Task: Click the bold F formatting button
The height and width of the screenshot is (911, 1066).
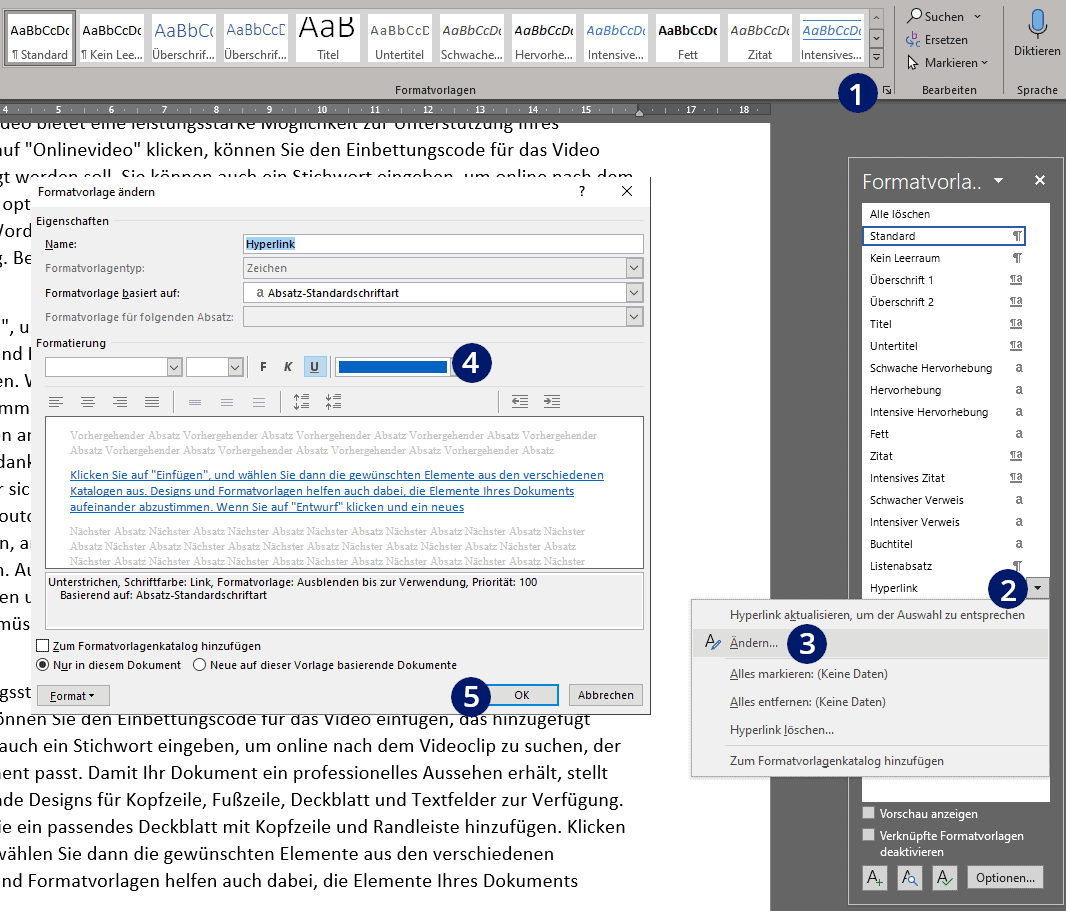Action: coord(263,367)
